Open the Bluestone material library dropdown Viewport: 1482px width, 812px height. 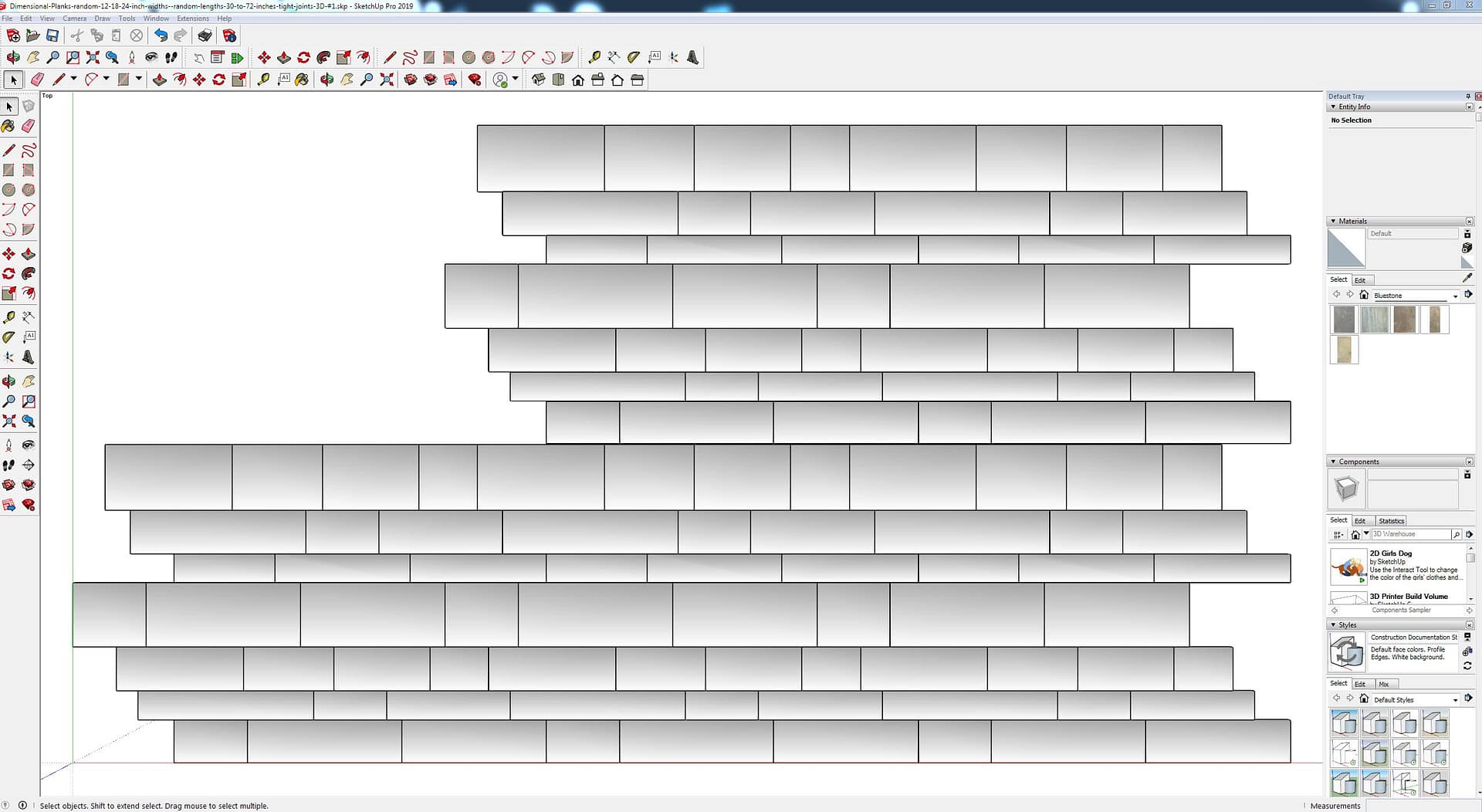click(x=1455, y=296)
